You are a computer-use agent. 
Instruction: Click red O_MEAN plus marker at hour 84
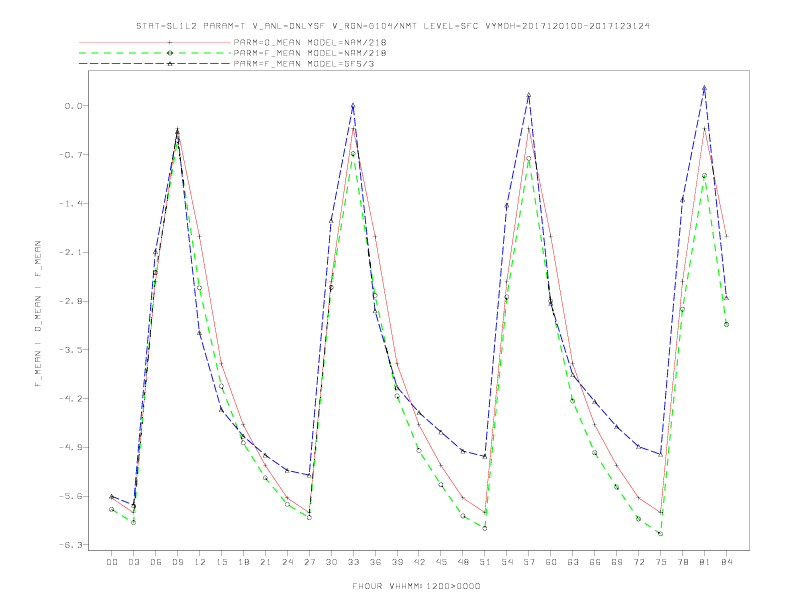726,236
